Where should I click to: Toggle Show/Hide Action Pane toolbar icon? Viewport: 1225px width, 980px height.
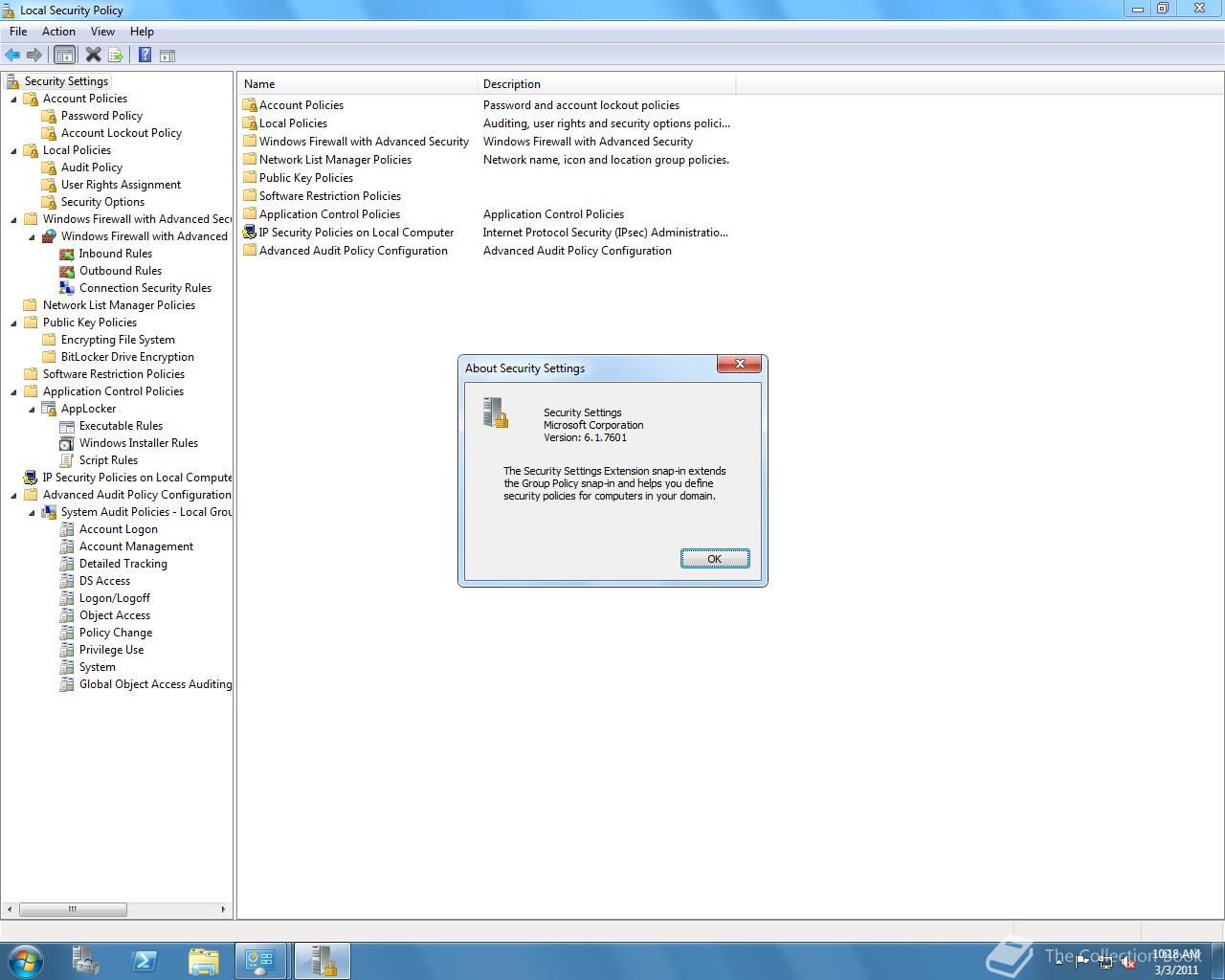(167, 56)
